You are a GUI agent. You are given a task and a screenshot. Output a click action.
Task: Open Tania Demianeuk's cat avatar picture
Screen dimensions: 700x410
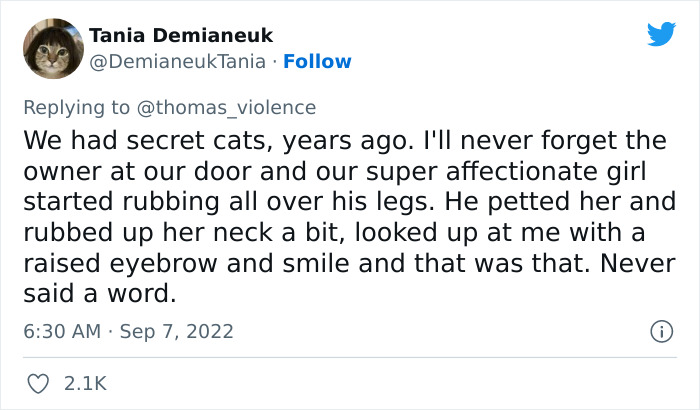click(51, 49)
